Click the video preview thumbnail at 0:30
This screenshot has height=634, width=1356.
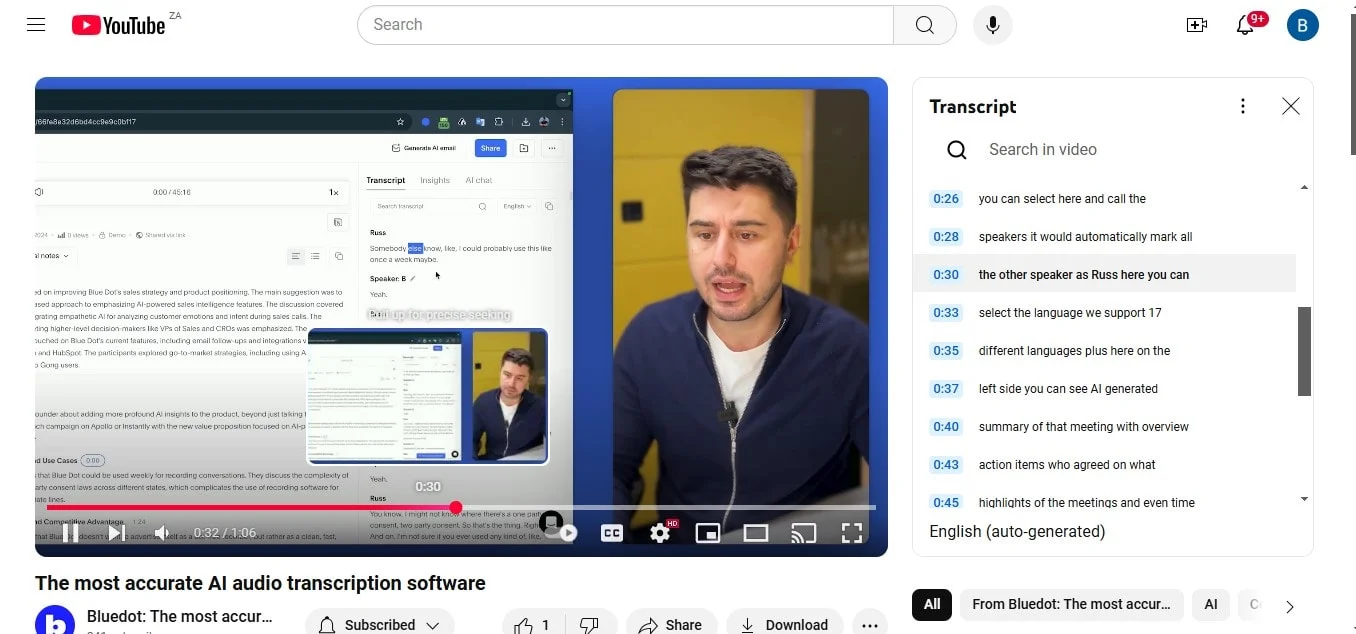pyautogui.click(x=427, y=396)
